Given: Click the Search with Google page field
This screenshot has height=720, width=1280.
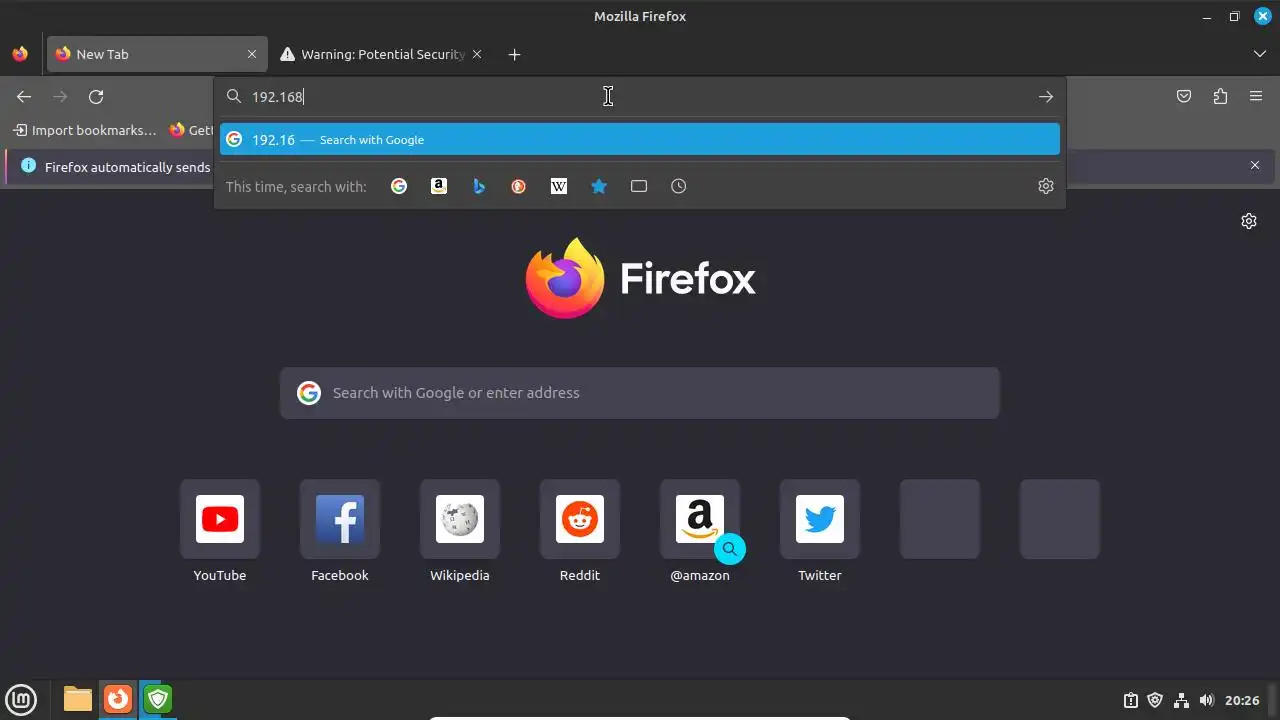Looking at the screenshot, I should click(x=640, y=393).
